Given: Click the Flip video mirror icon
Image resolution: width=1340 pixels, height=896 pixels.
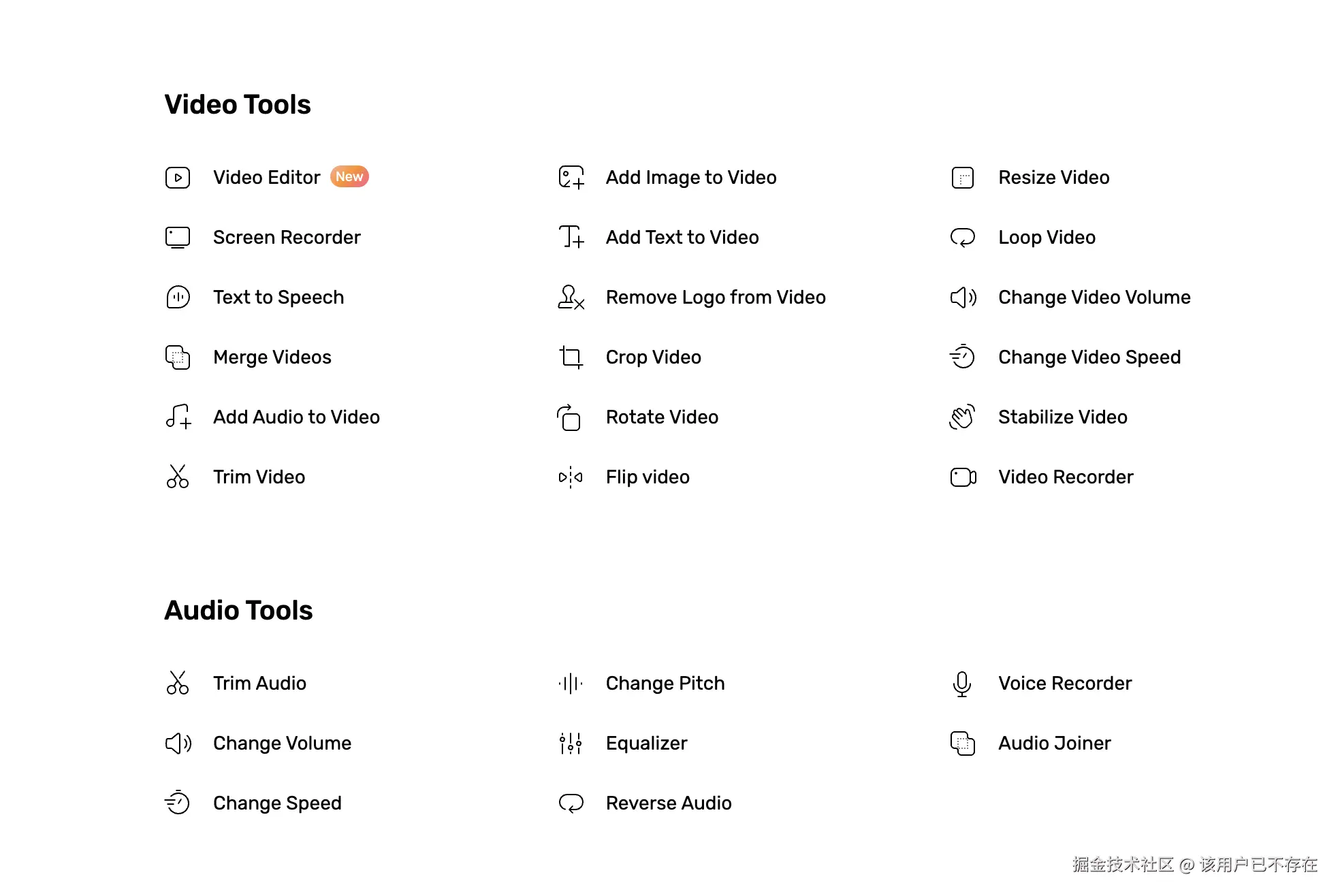Looking at the screenshot, I should (571, 477).
